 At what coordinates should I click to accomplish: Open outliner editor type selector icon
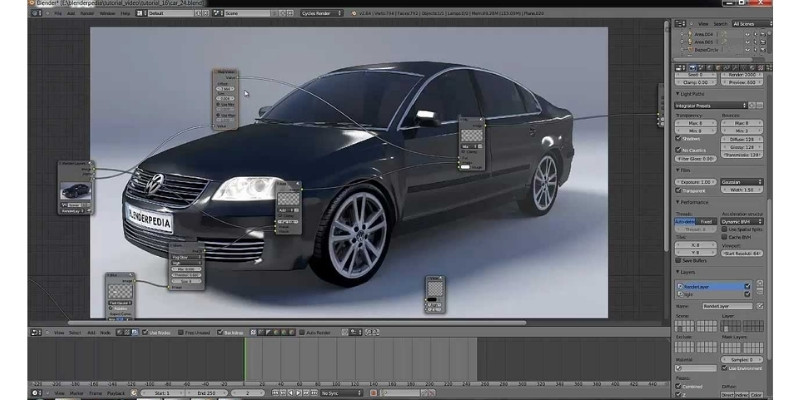[x=680, y=24]
